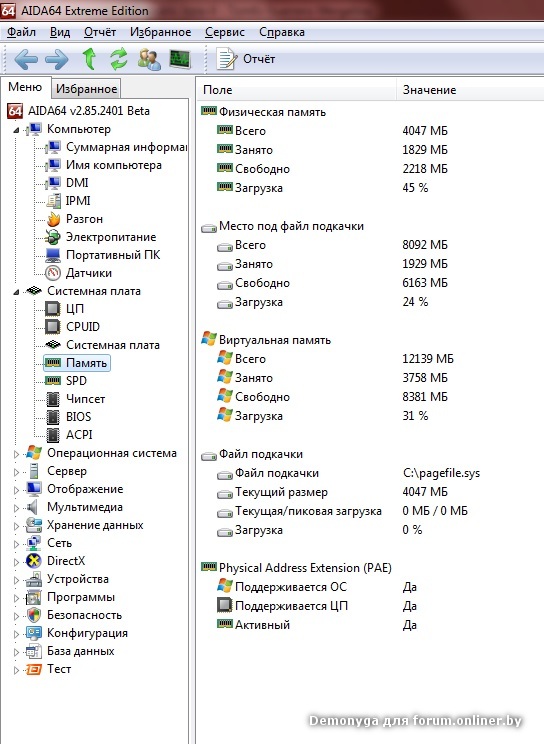
Task: Click the Refresh toolbar icon
Action: (x=119, y=59)
